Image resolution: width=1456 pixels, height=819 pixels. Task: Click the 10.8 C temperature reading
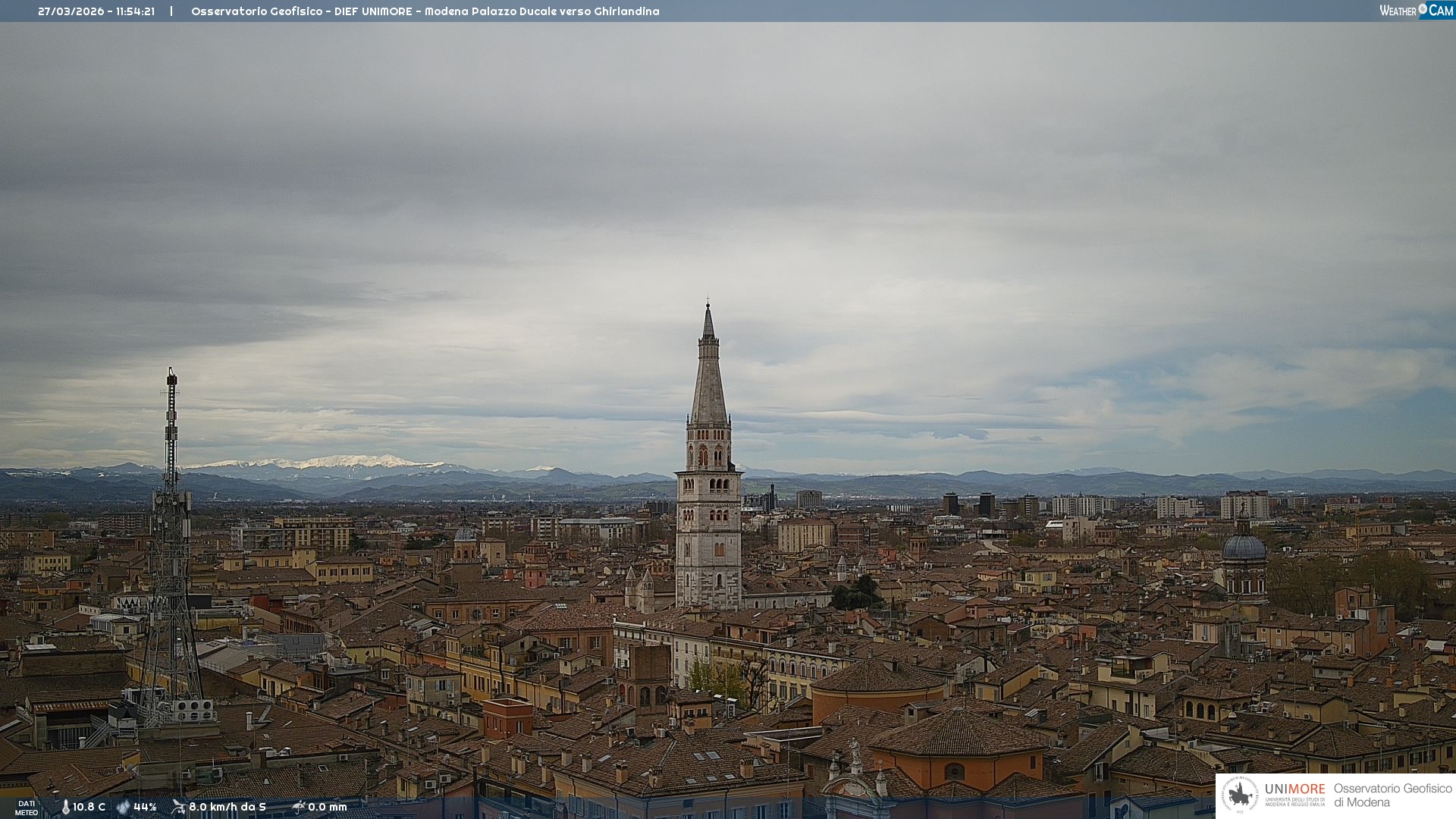(x=89, y=808)
